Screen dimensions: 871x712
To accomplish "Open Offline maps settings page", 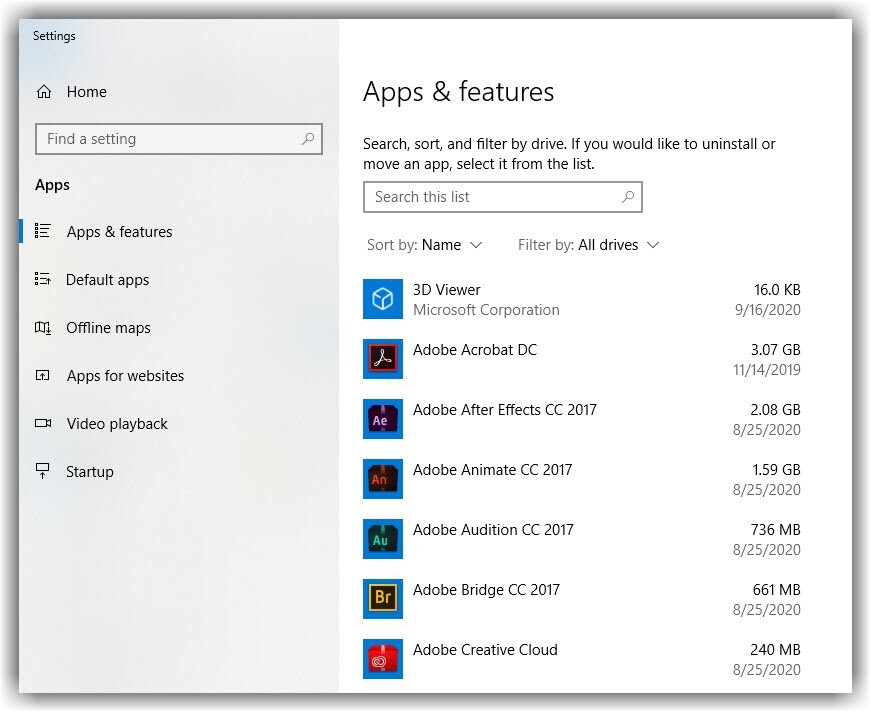I will 108,328.
